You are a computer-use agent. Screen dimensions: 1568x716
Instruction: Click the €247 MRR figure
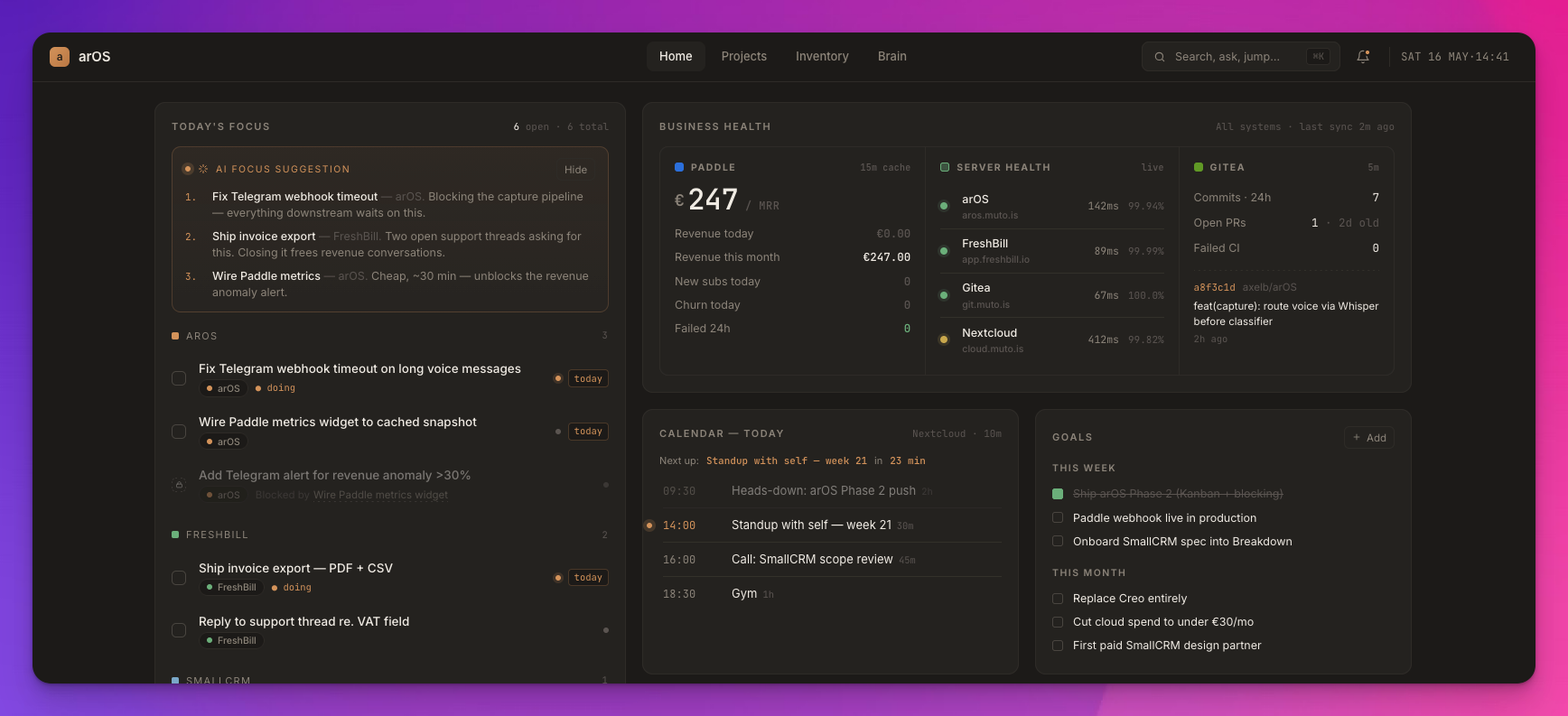click(706, 200)
